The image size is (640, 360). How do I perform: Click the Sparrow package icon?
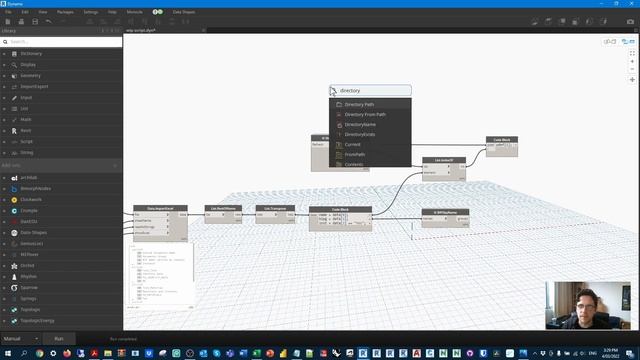(14, 288)
